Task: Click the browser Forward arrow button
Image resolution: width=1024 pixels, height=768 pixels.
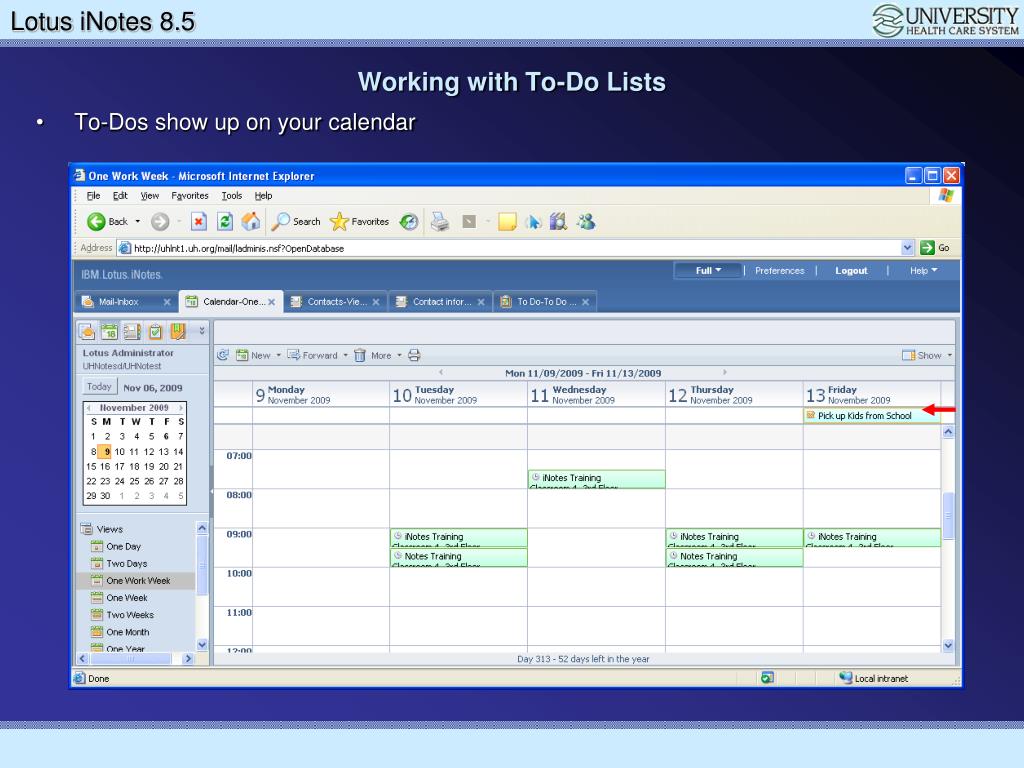Action: tap(160, 222)
